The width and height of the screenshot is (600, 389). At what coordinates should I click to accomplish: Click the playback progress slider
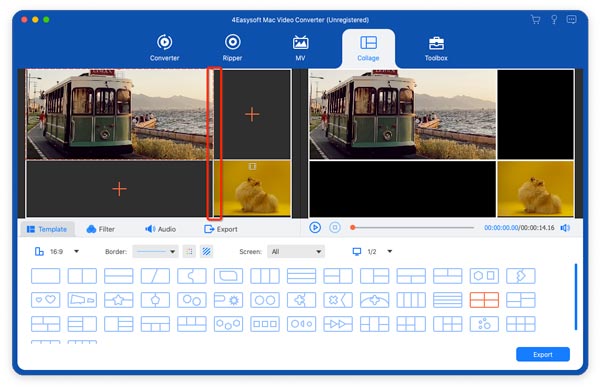coord(412,228)
